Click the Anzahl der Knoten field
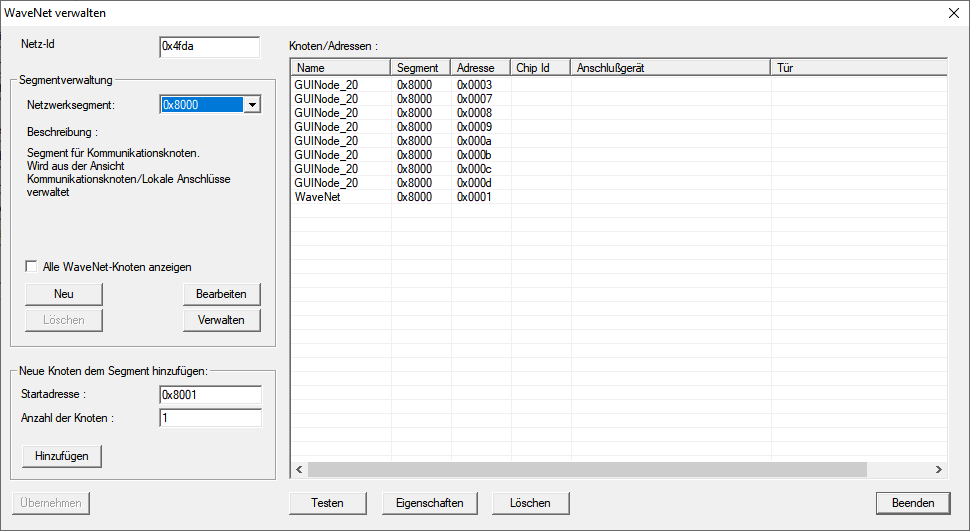970x531 pixels. pos(210,418)
